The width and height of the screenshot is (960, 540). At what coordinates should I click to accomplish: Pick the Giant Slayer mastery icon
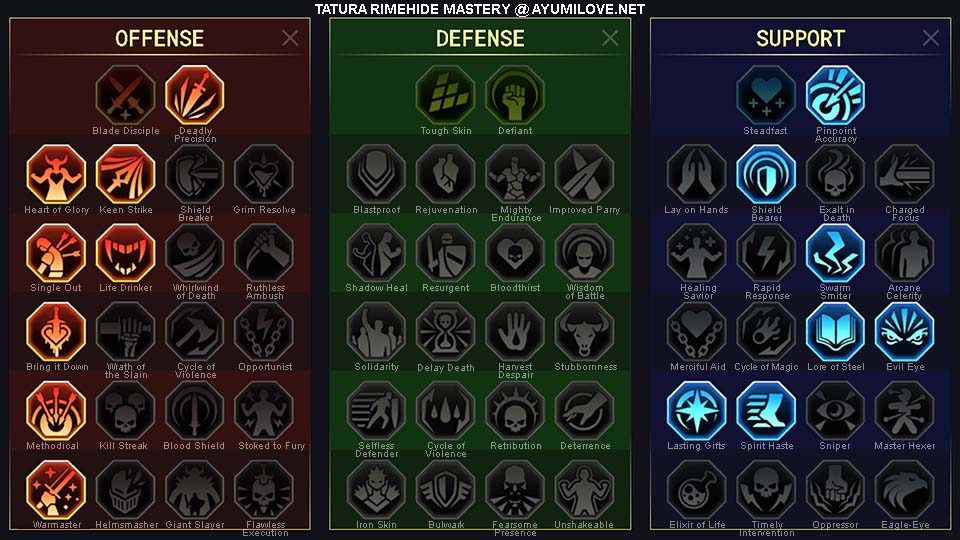(x=195, y=490)
